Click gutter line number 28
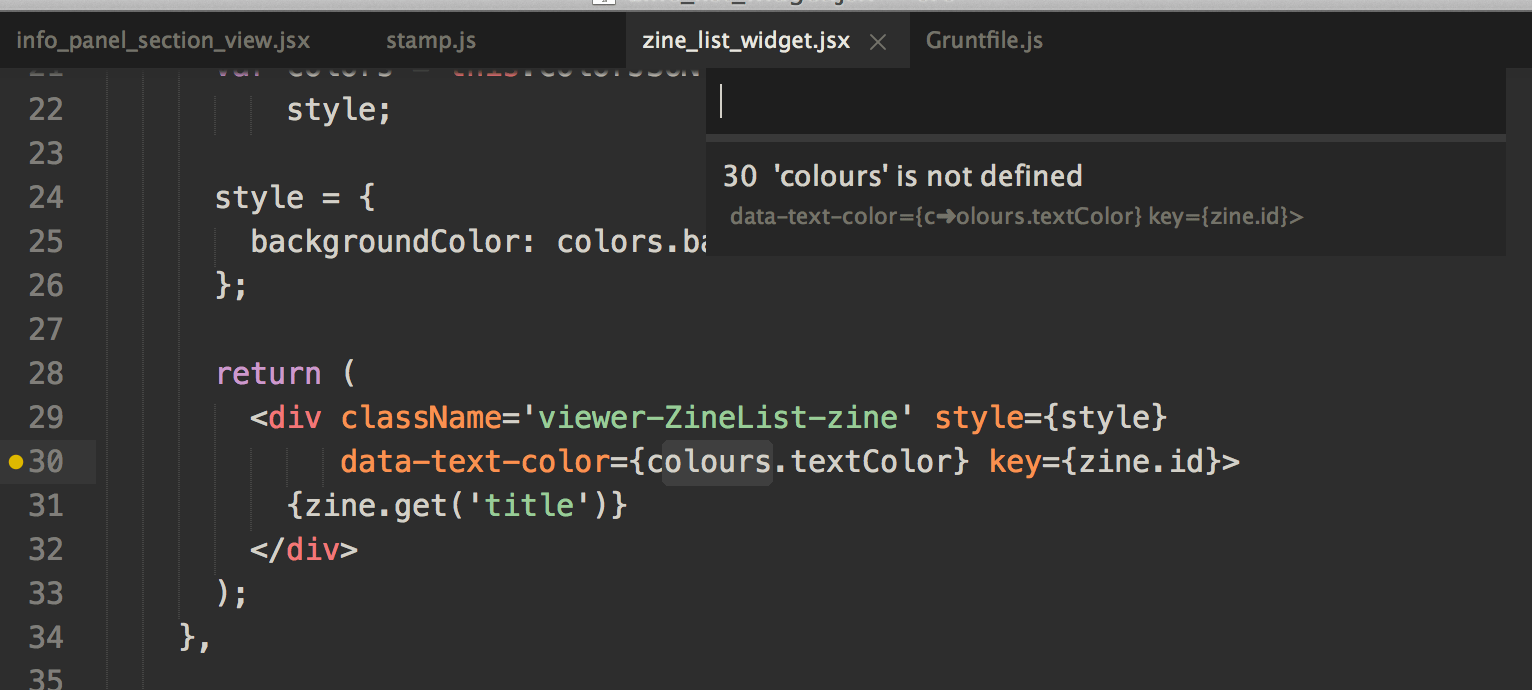This screenshot has width=1532, height=690. pos(46,373)
